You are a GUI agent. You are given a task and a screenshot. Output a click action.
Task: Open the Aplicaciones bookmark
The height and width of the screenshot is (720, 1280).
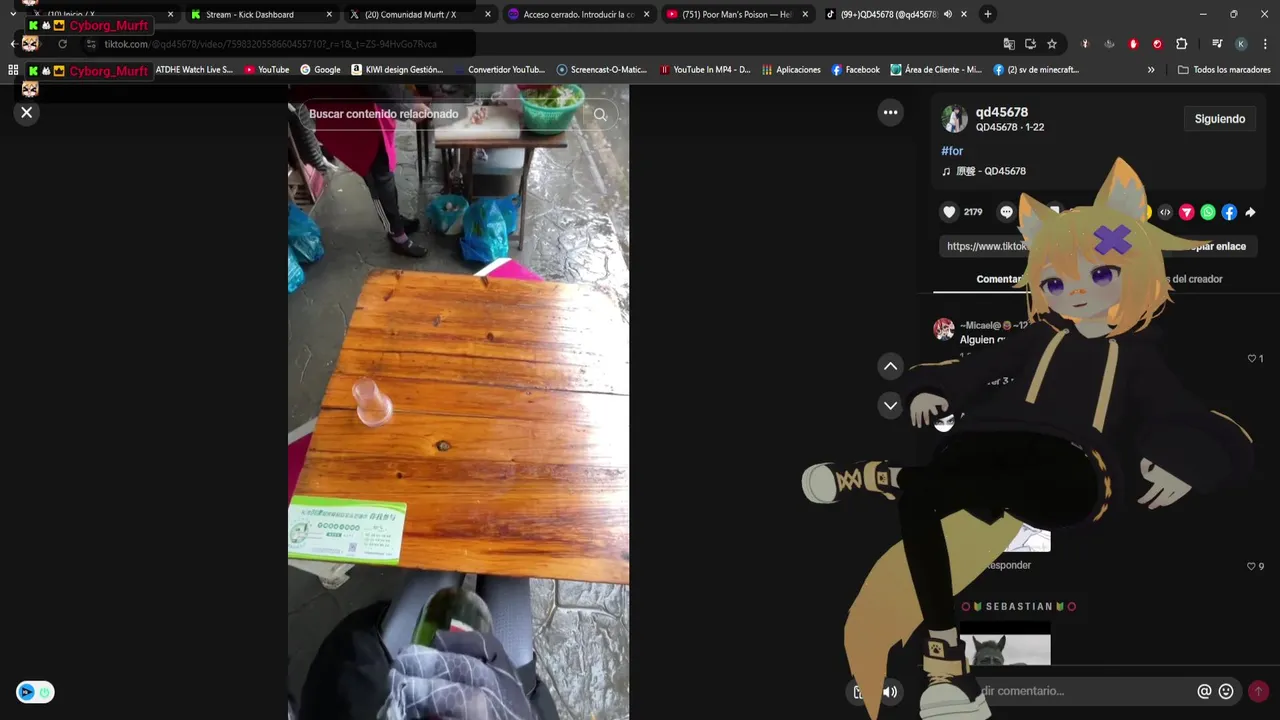792,70
